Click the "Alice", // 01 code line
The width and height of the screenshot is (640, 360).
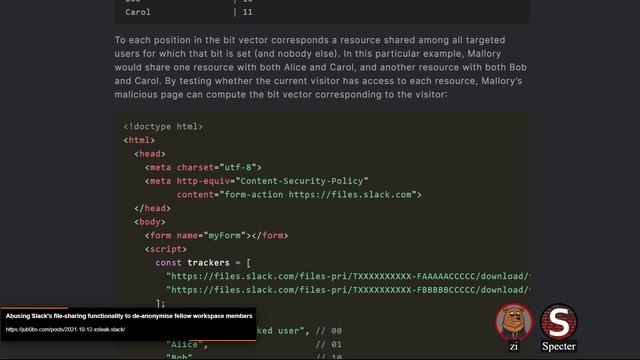coord(254,344)
